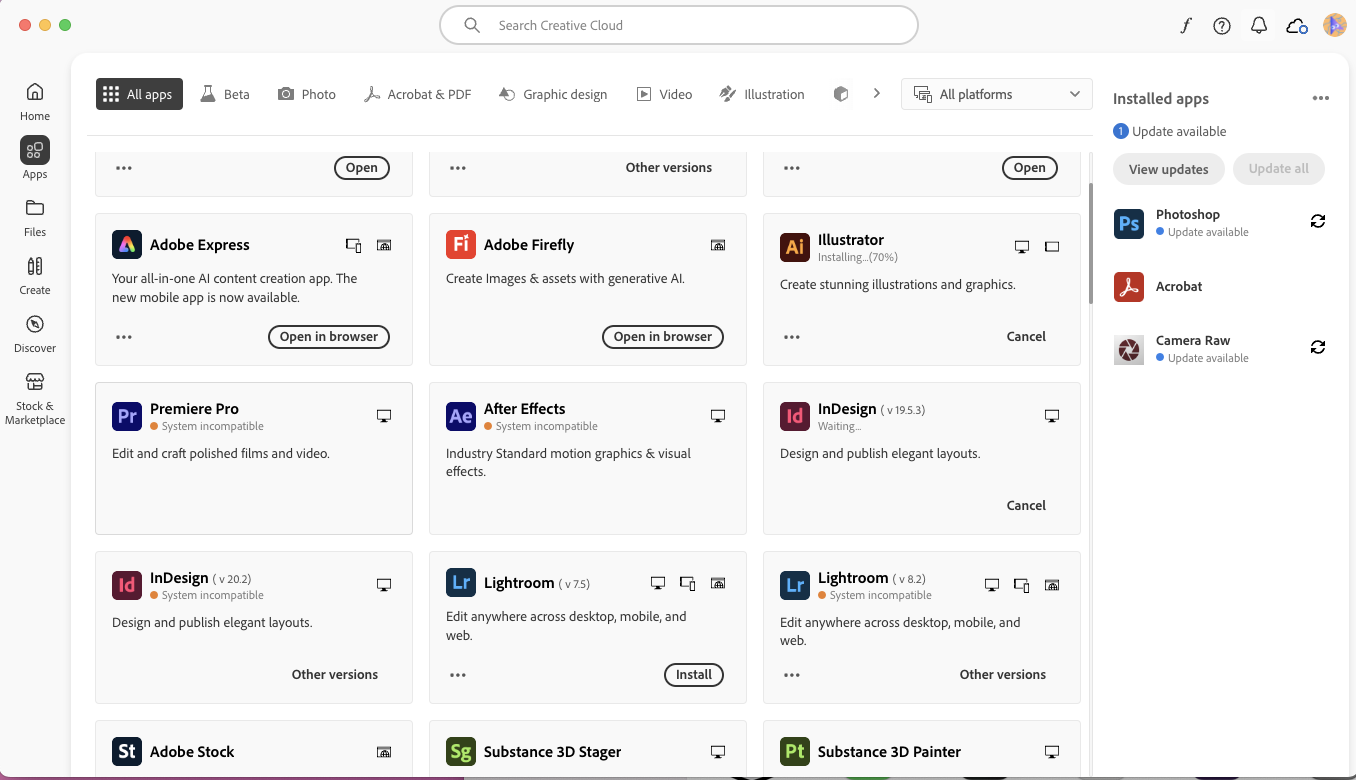1356x780 pixels.
Task: Update Camera Raw using its refresh icon
Action: tap(1318, 347)
